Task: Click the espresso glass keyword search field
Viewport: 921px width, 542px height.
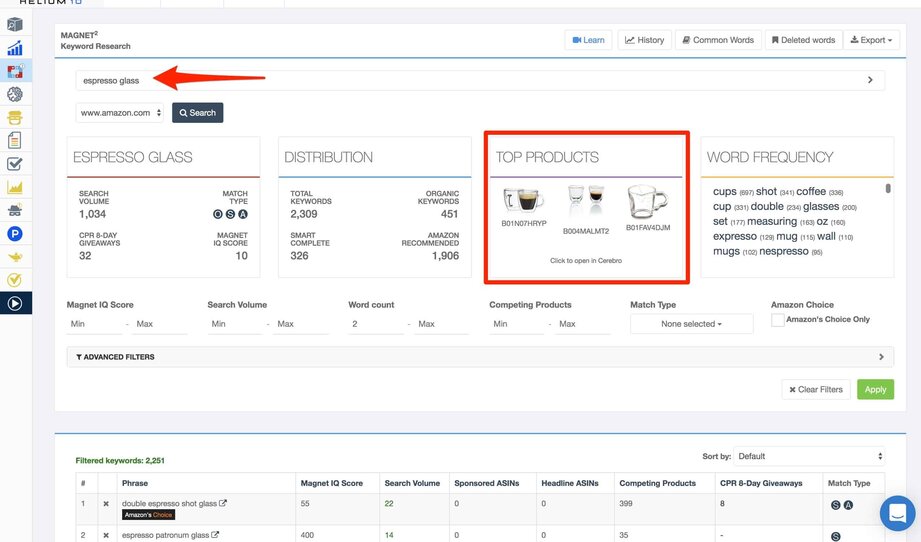Action: tap(480, 80)
